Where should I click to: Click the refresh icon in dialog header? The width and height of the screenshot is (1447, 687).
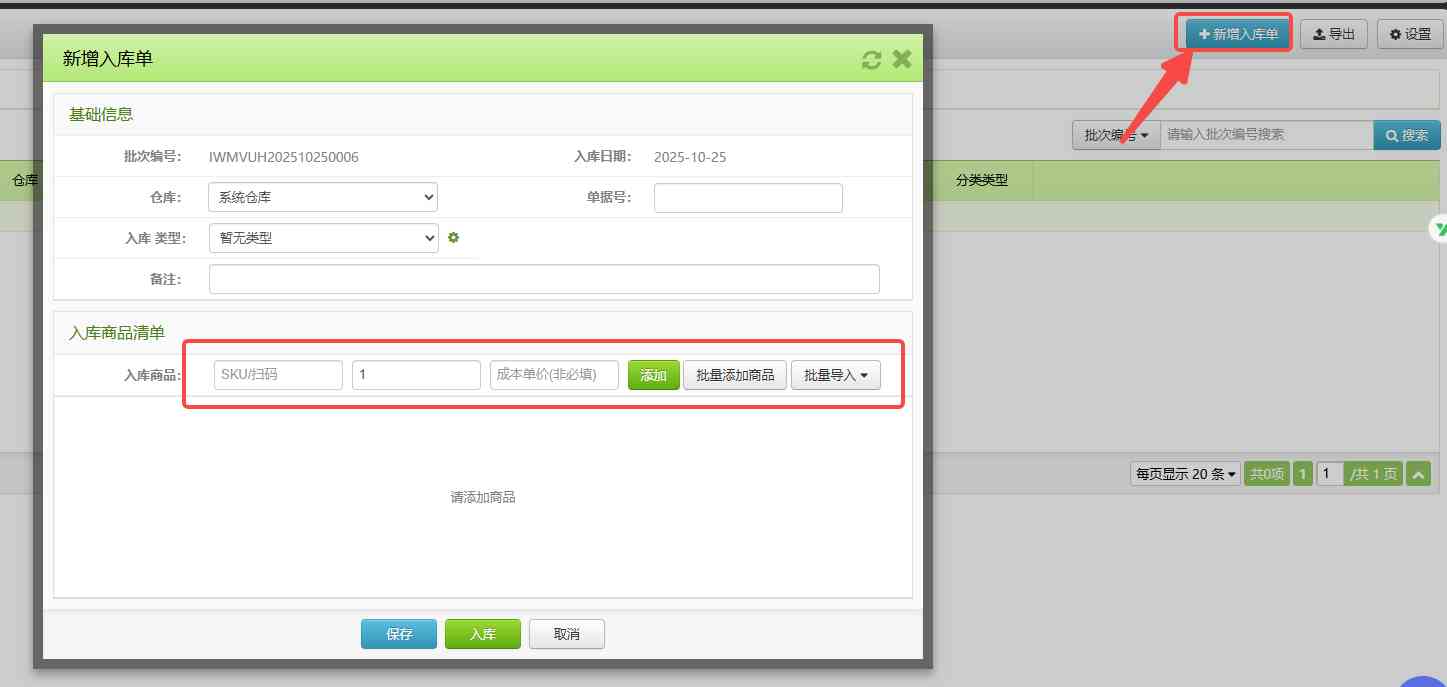coord(871,60)
